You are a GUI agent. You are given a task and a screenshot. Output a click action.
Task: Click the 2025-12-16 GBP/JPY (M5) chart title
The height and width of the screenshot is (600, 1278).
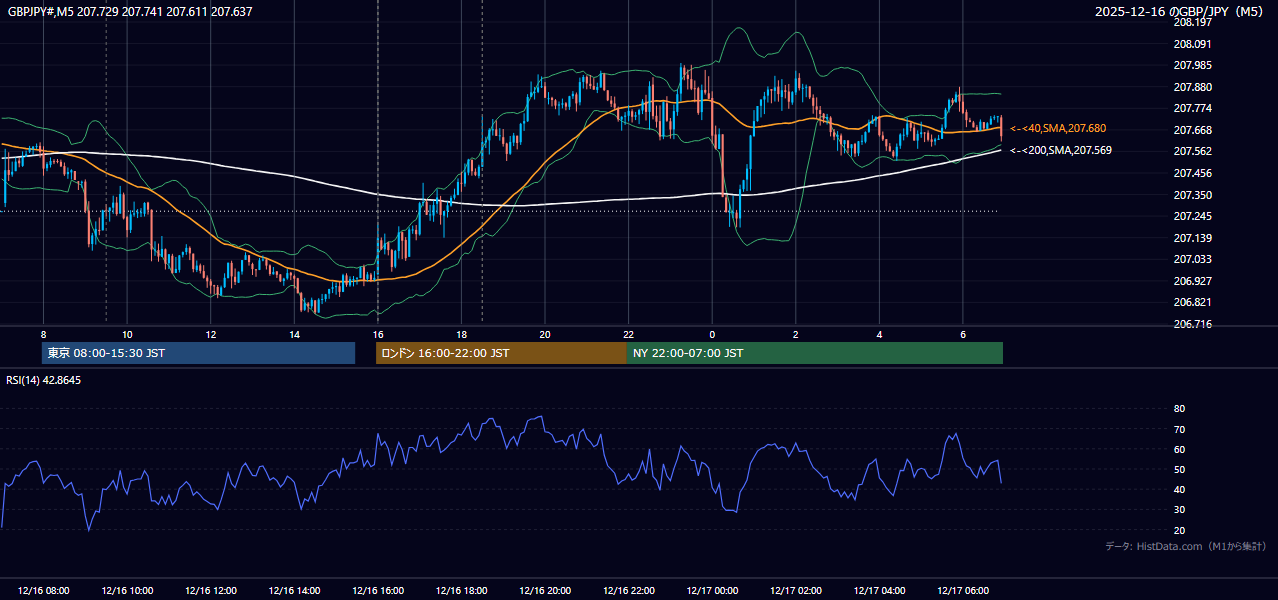tap(1181, 12)
